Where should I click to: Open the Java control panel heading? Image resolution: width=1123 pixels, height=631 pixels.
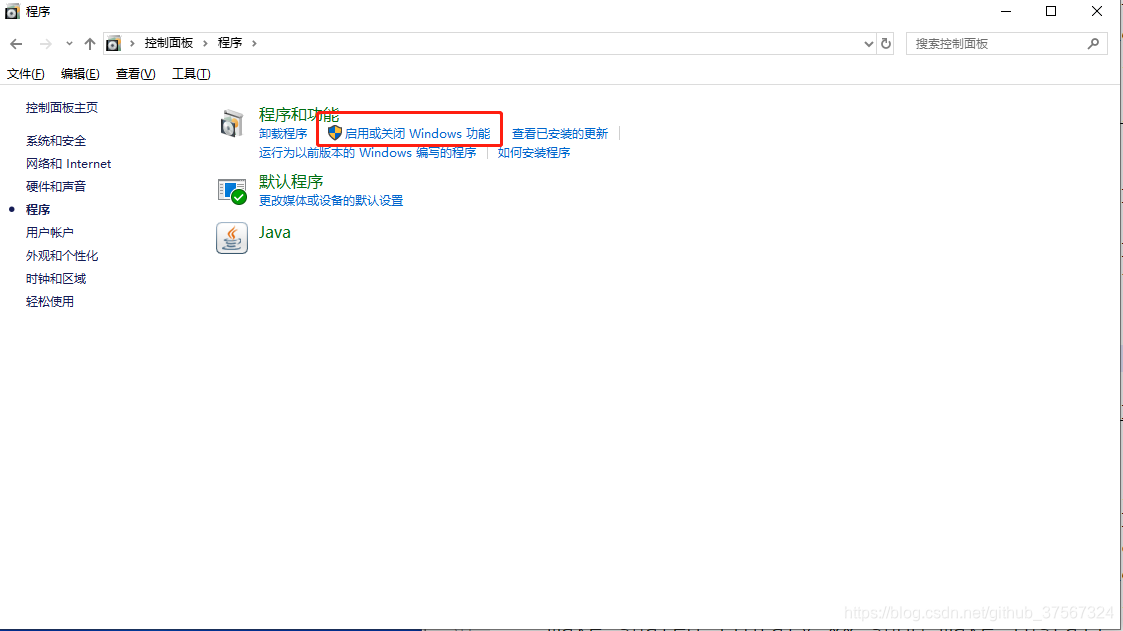point(274,232)
